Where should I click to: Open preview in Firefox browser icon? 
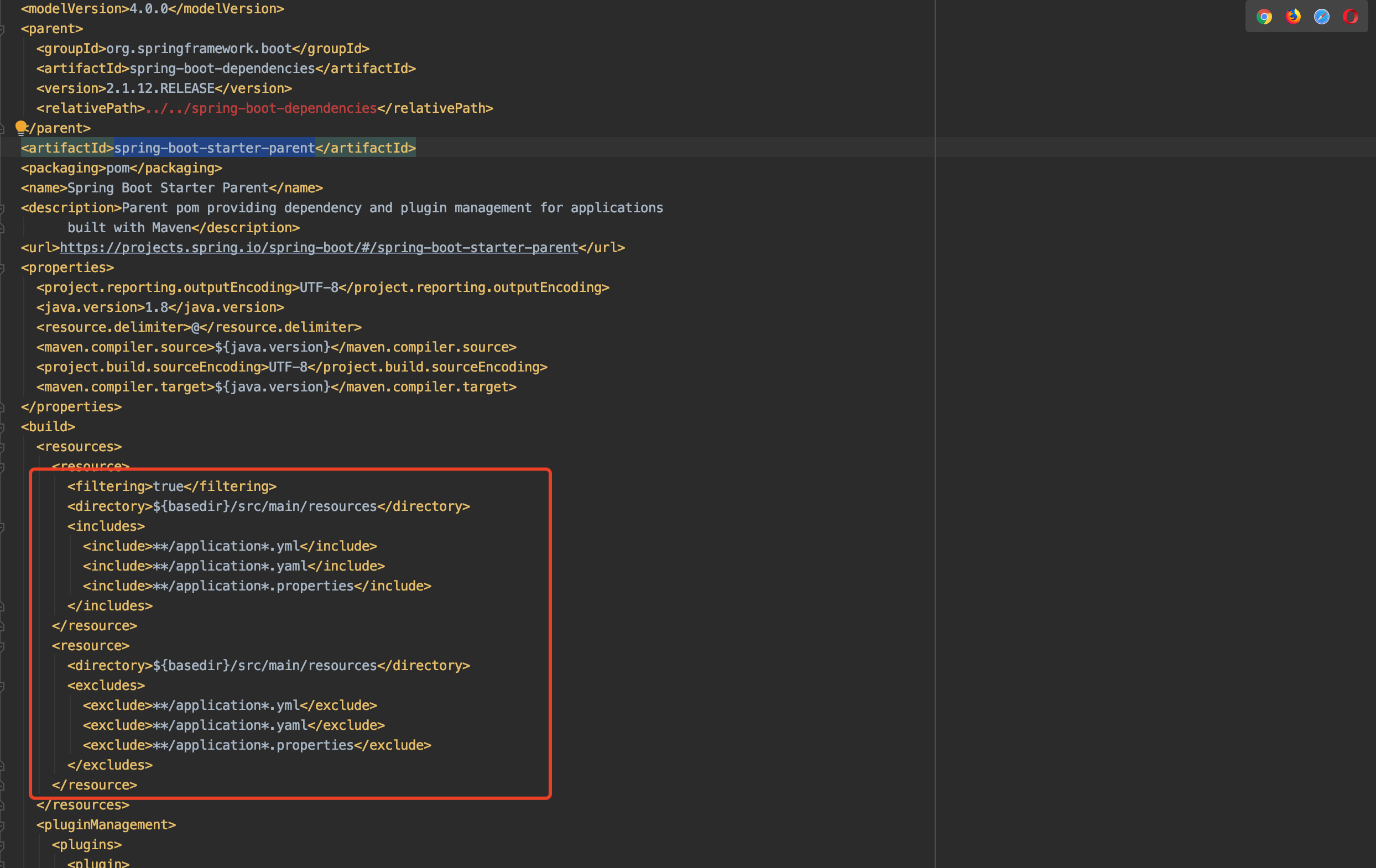(x=1292, y=17)
